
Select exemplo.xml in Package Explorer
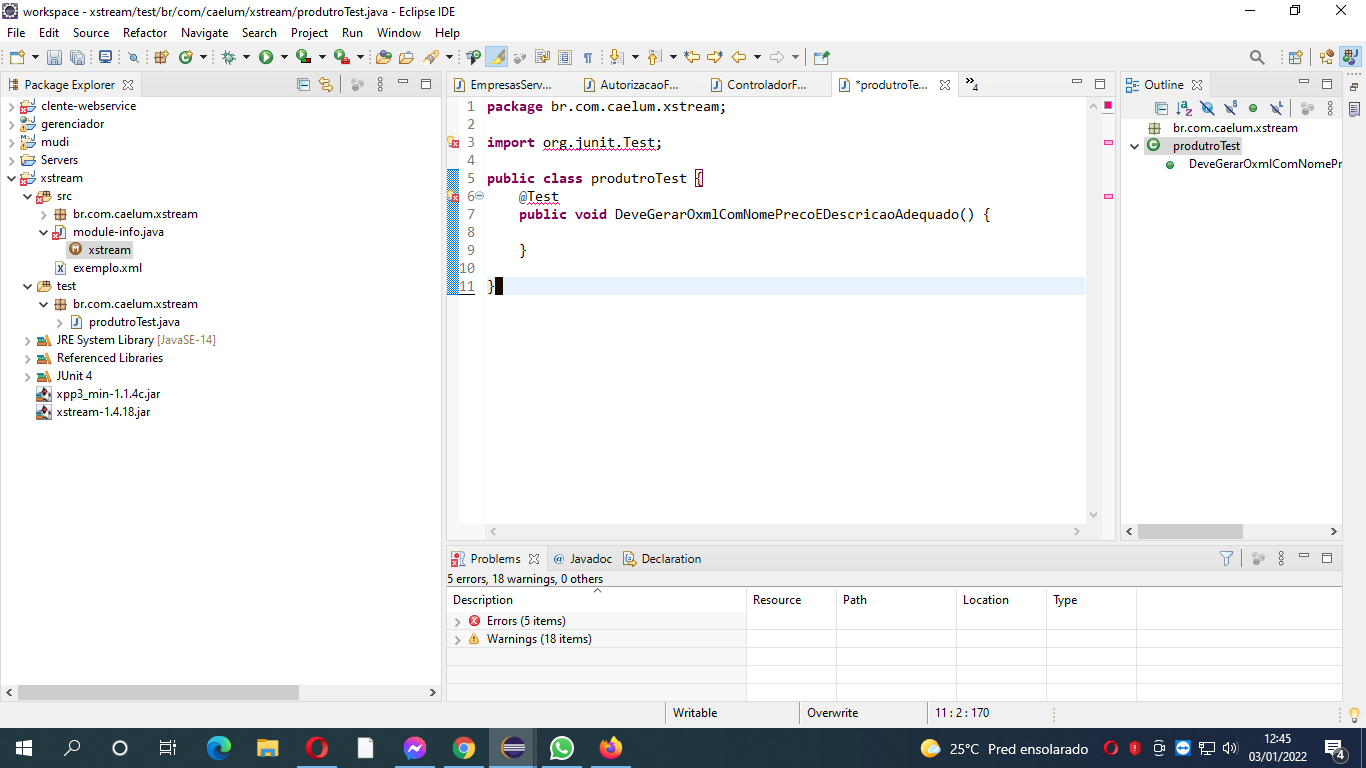[107, 268]
